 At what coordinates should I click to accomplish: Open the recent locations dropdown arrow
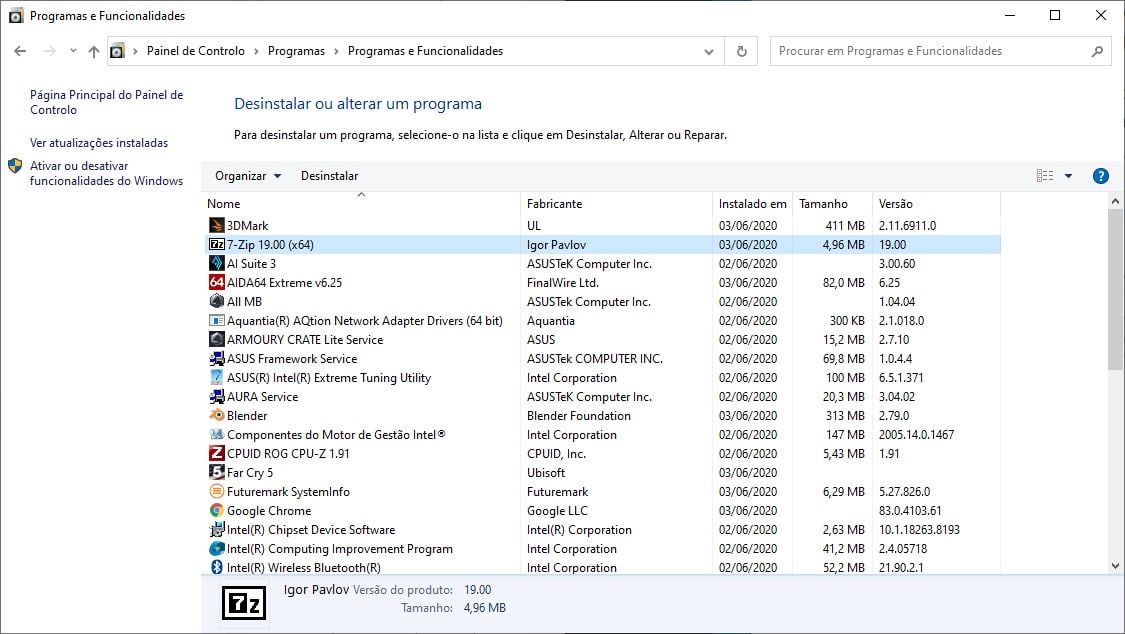73,51
